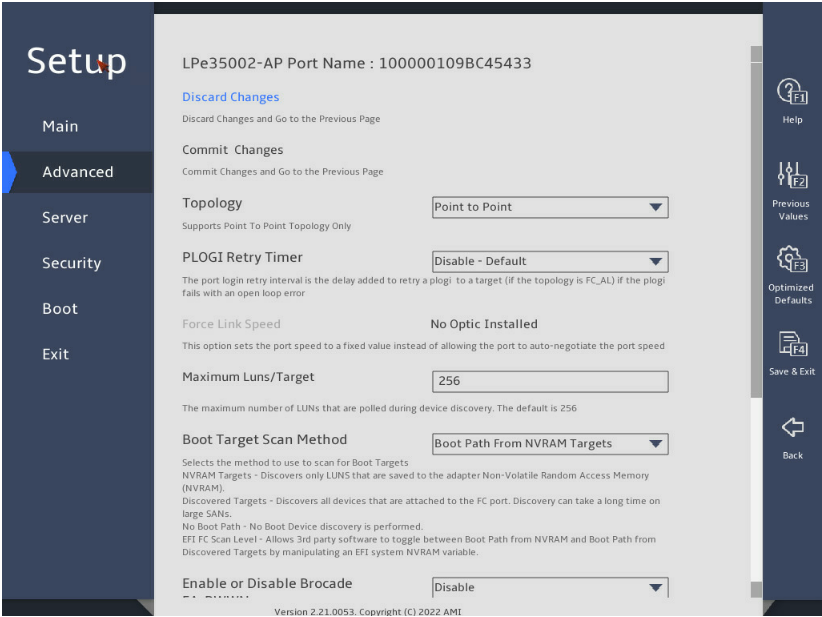Open the Main menu section
The width and height of the screenshot is (822, 617).
point(60,126)
